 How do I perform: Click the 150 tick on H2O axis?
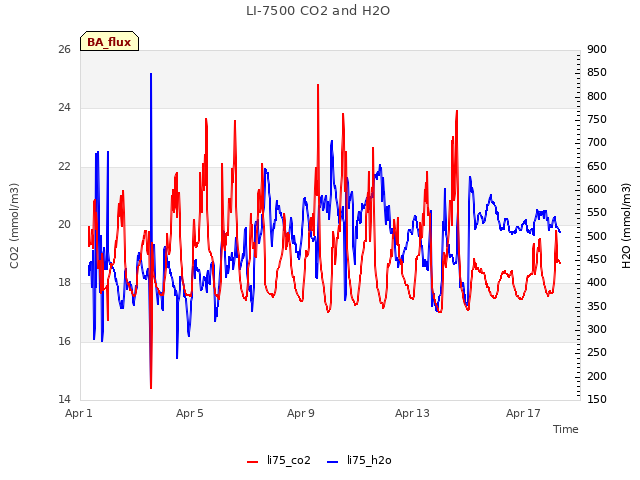[x=597, y=399]
